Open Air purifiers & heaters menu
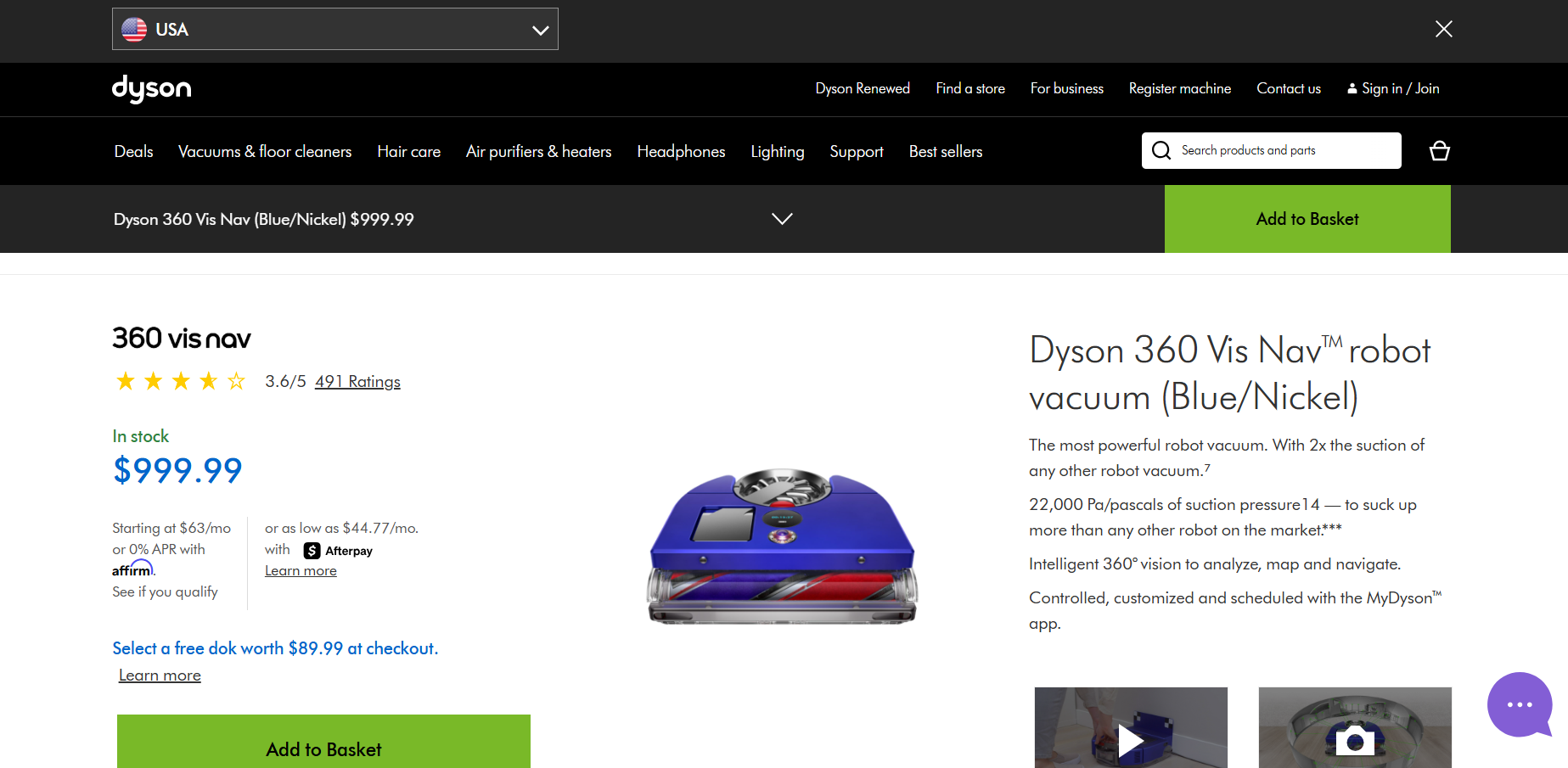1568x768 pixels. pyautogui.click(x=539, y=151)
